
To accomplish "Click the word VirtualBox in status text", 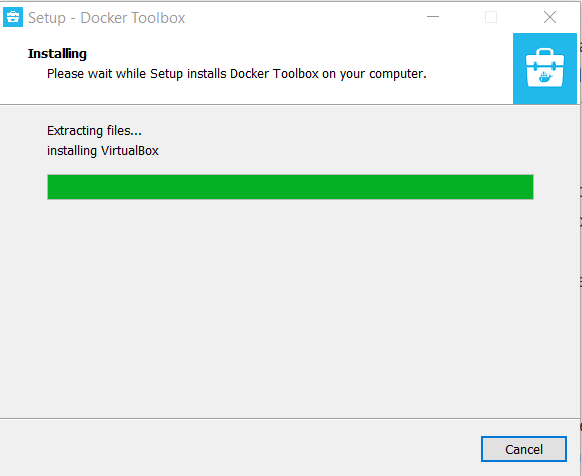I will pos(130,151).
